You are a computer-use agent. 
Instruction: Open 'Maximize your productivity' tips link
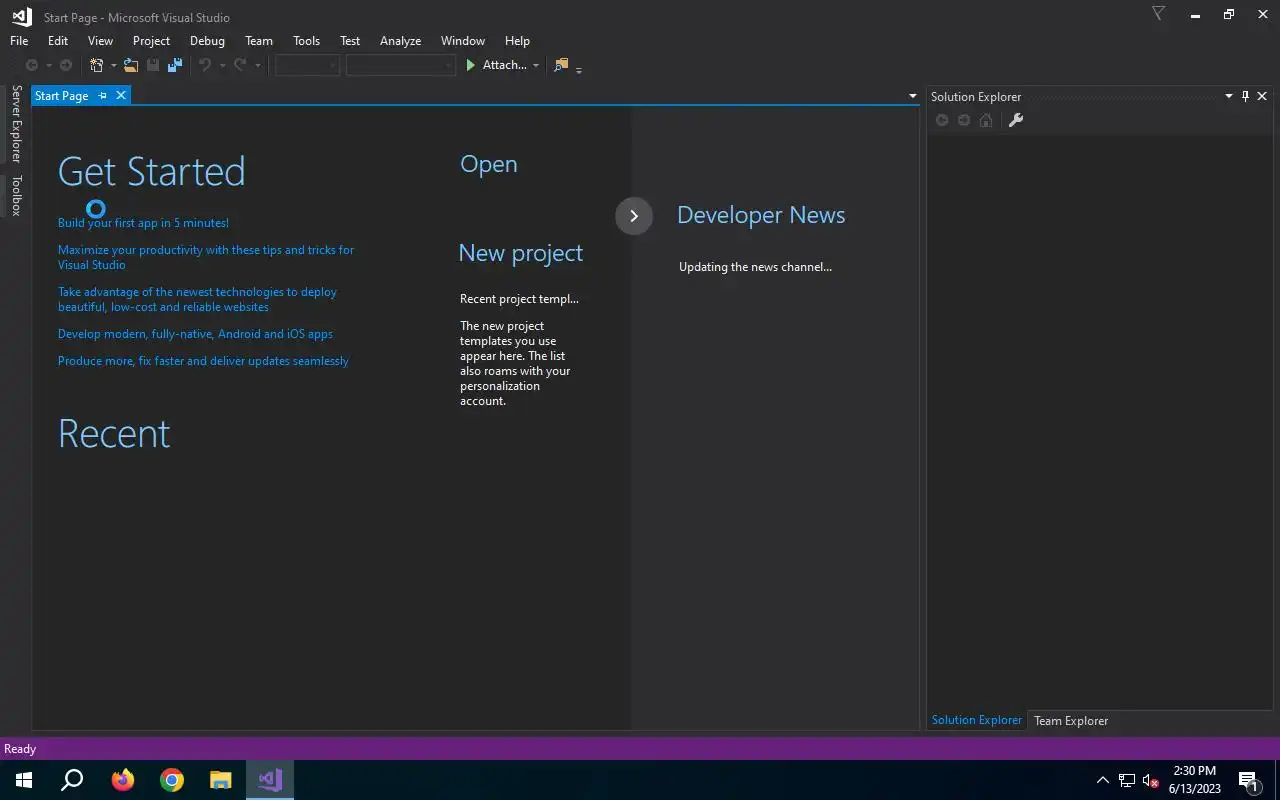pos(206,257)
